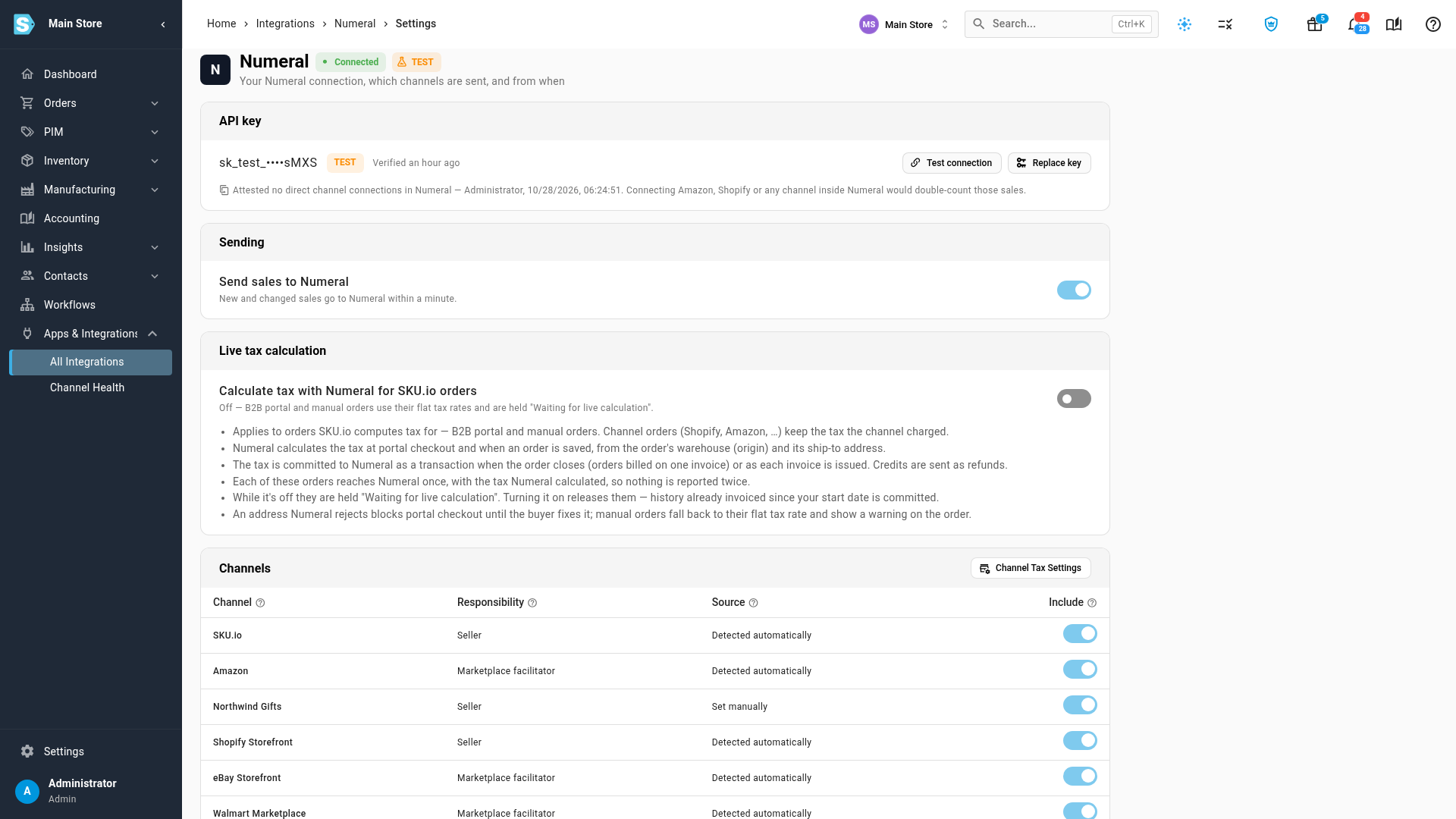Click the help question mark icon
1456x819 pixels.
[1433, 24]
